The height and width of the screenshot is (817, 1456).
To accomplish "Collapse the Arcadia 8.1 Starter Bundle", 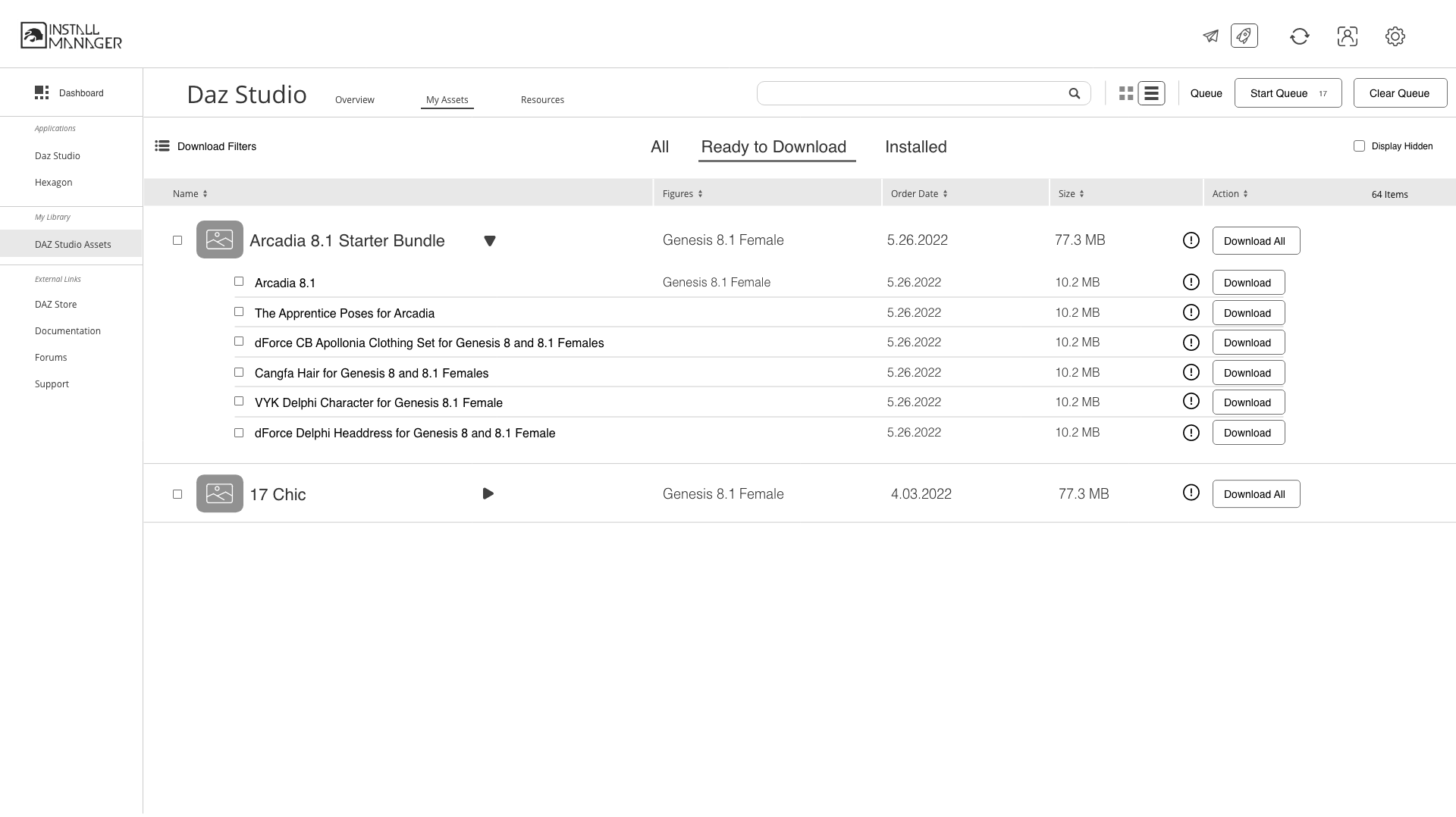I will pos(490,241).
